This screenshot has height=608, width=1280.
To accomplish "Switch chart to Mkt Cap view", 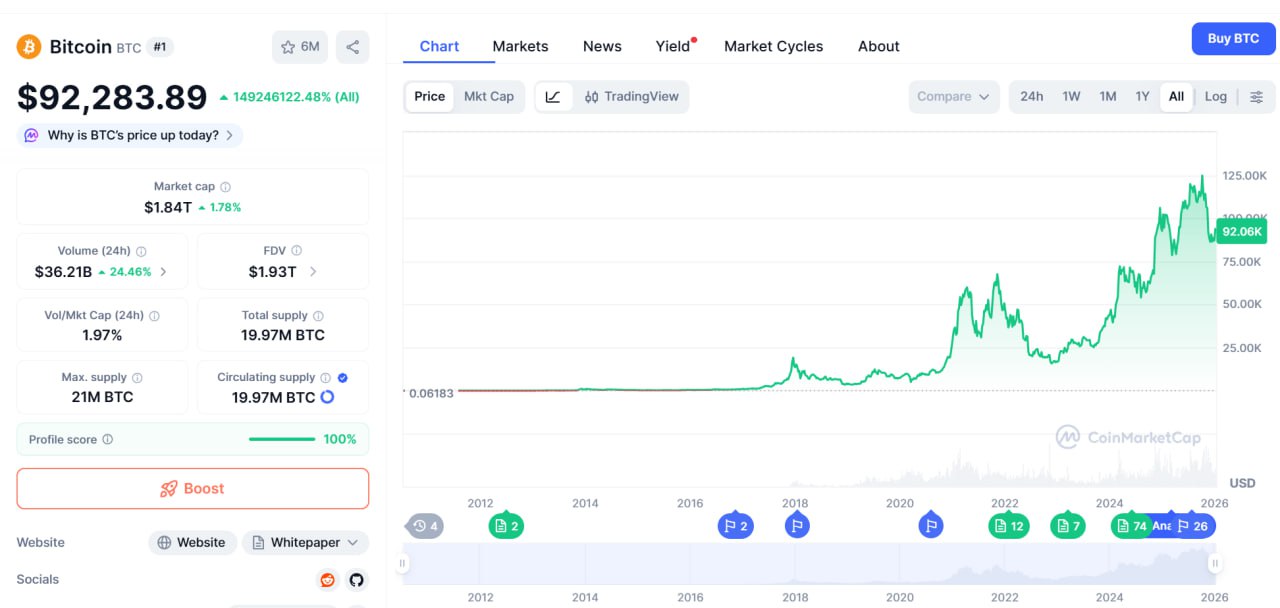I will click(489, 97).
